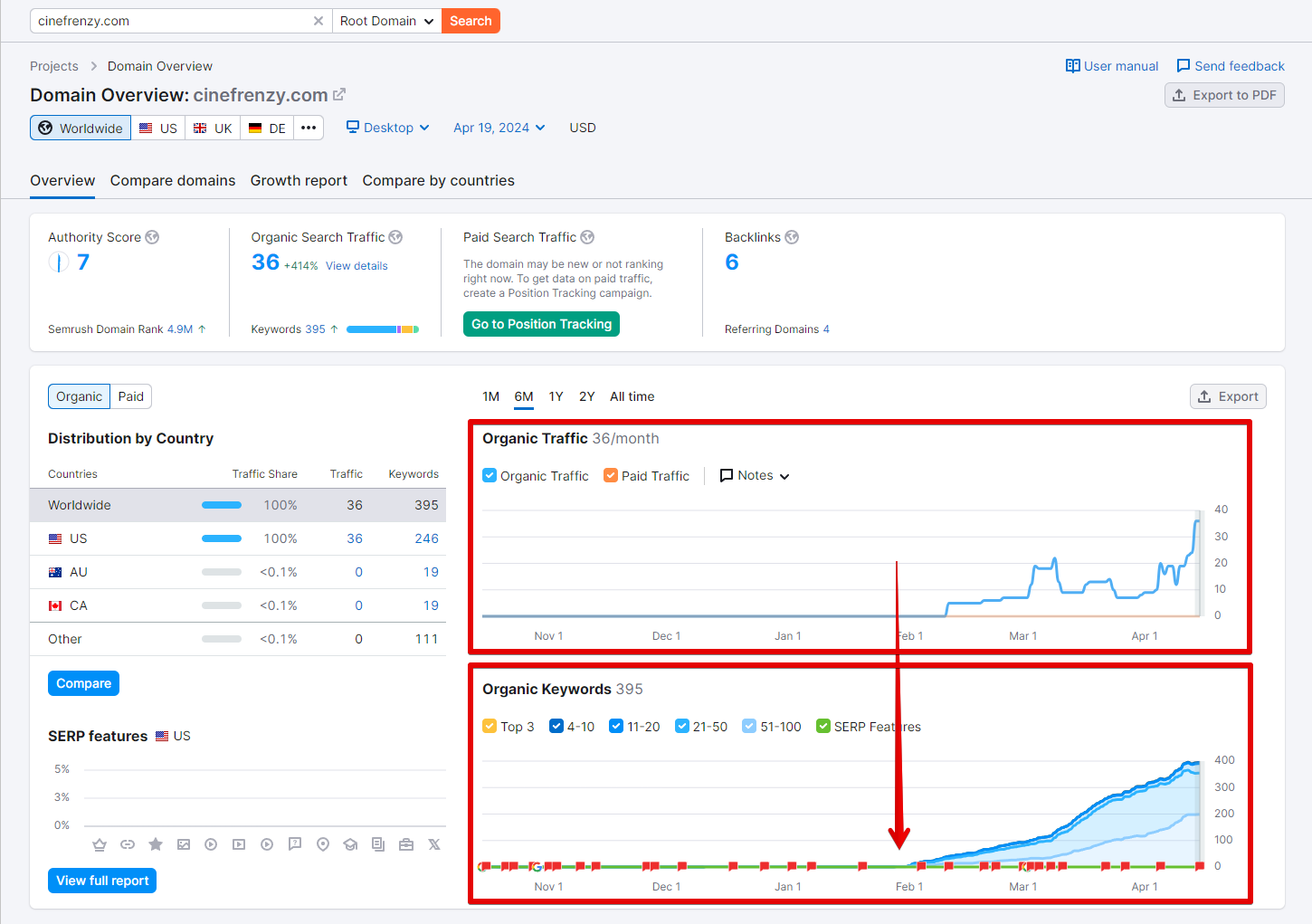Click the Backlinks info icon
Viewport: 1312px width, 924px height.
point(792,237)
